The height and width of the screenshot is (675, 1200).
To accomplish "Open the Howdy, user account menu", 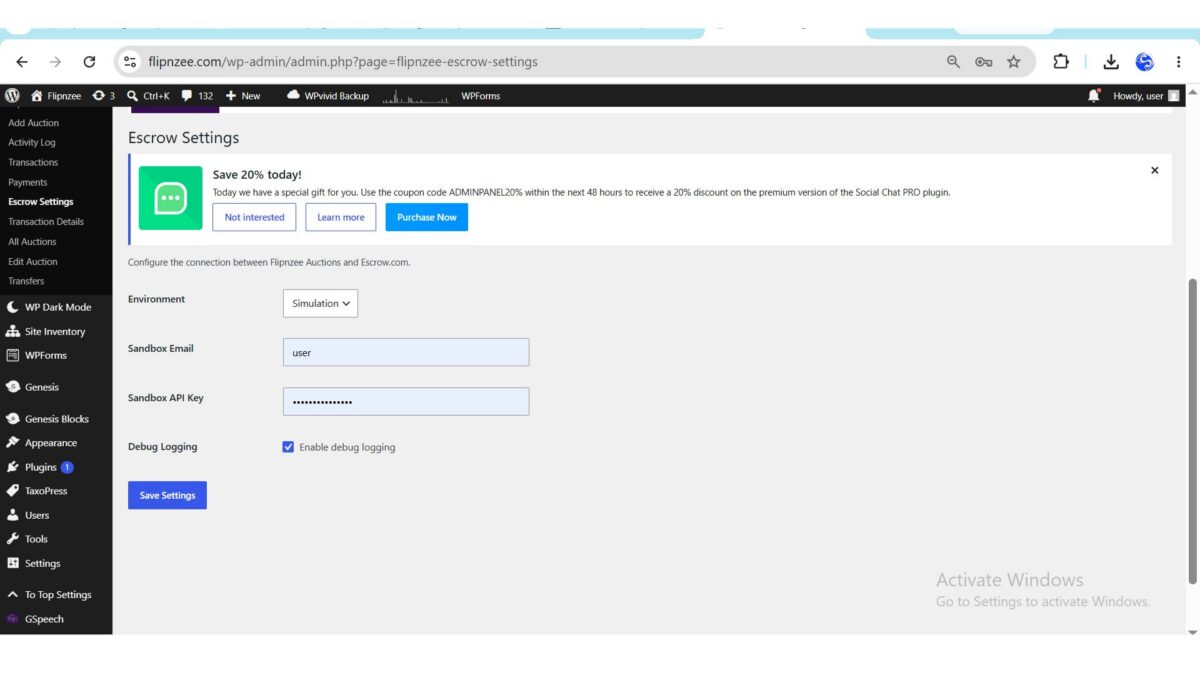I will pos(1146,96).
